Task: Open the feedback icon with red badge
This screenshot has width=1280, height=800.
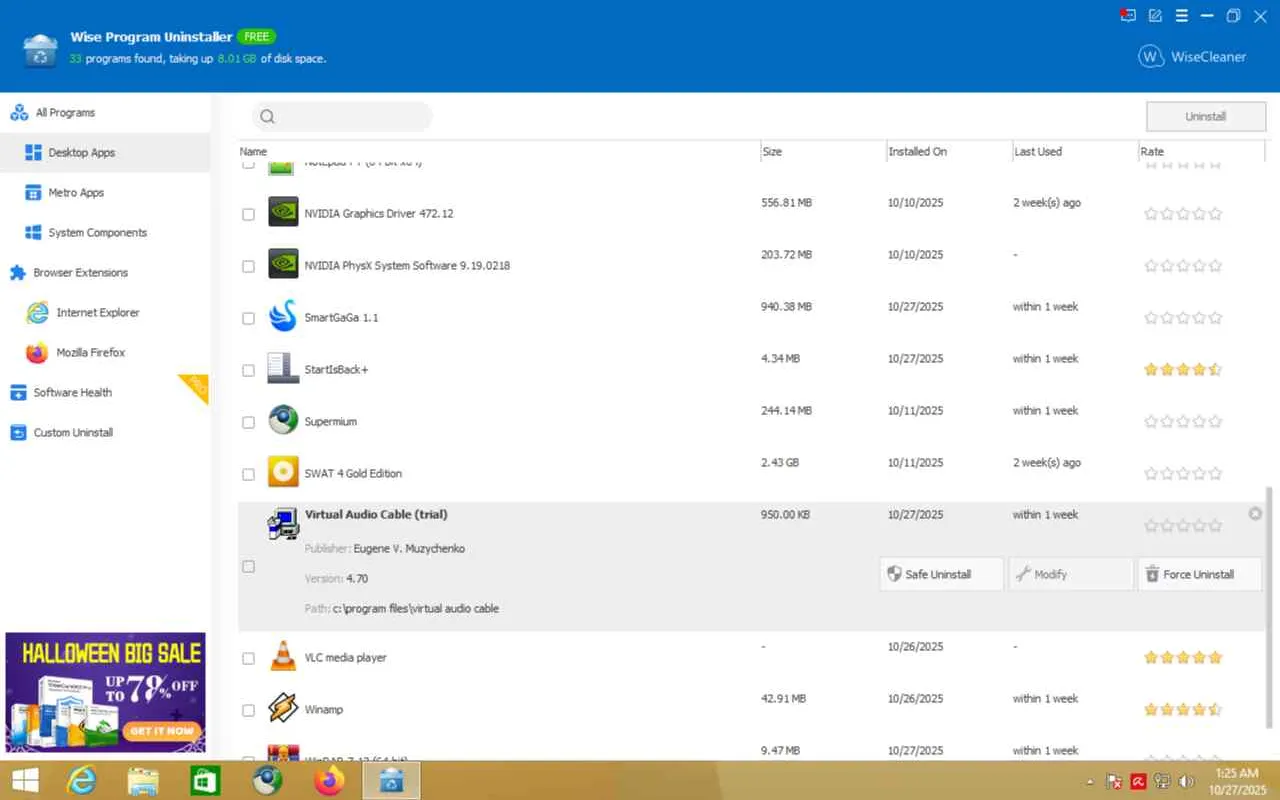Action: (1128, 15)
